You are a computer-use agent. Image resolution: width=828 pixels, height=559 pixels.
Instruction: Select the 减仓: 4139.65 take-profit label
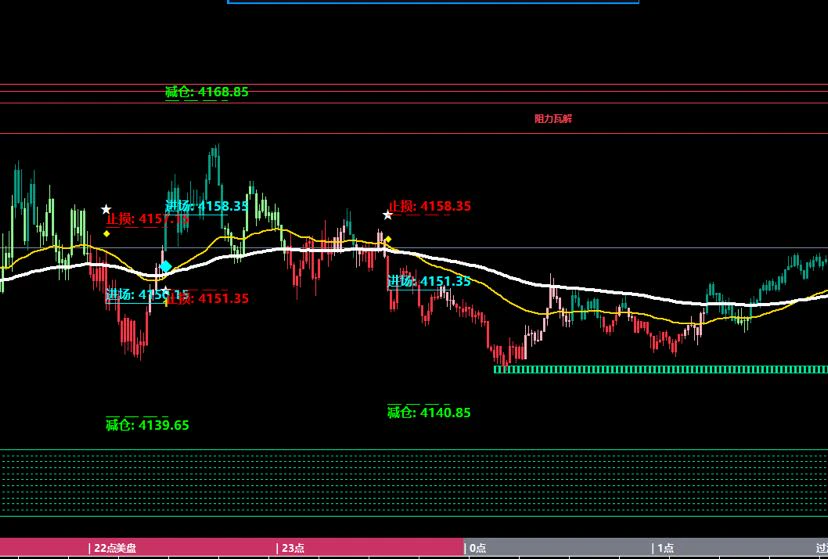(x=147, y=425)
